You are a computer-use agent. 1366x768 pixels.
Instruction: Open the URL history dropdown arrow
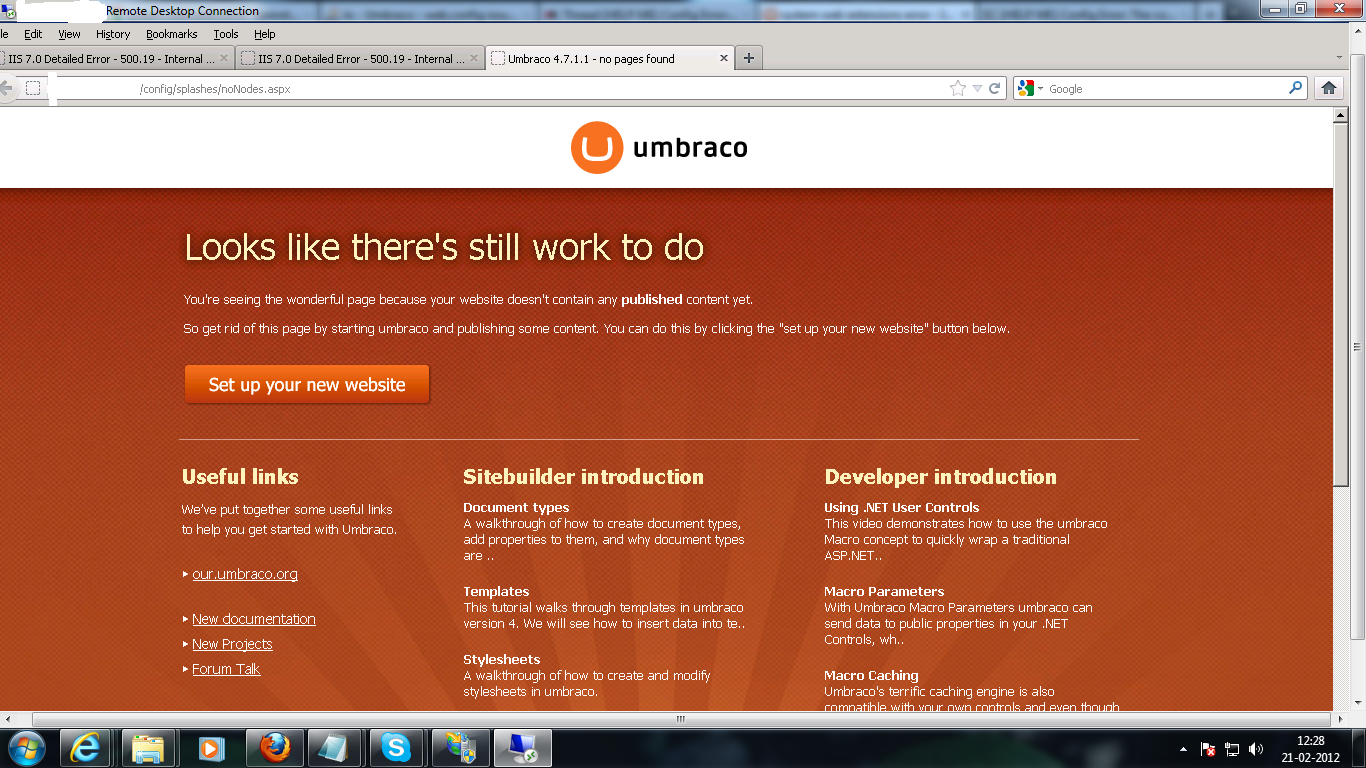(977, 88)
